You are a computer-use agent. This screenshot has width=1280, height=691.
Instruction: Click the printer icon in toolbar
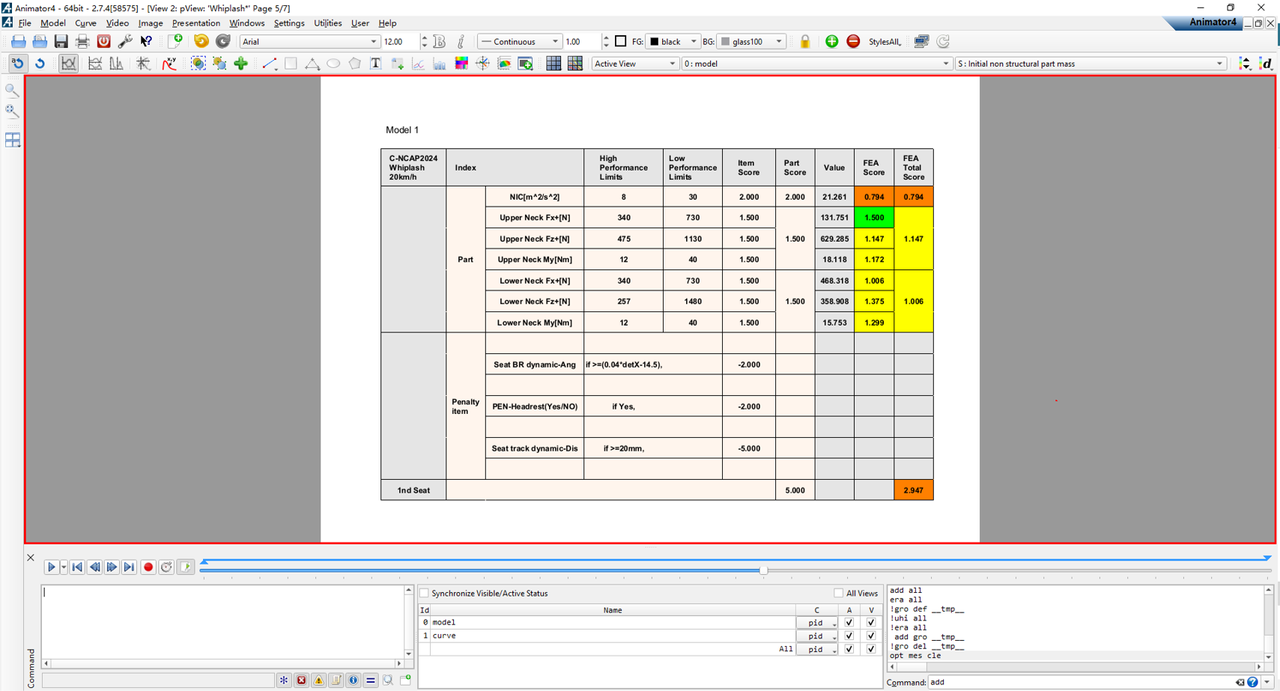(82, 42)
